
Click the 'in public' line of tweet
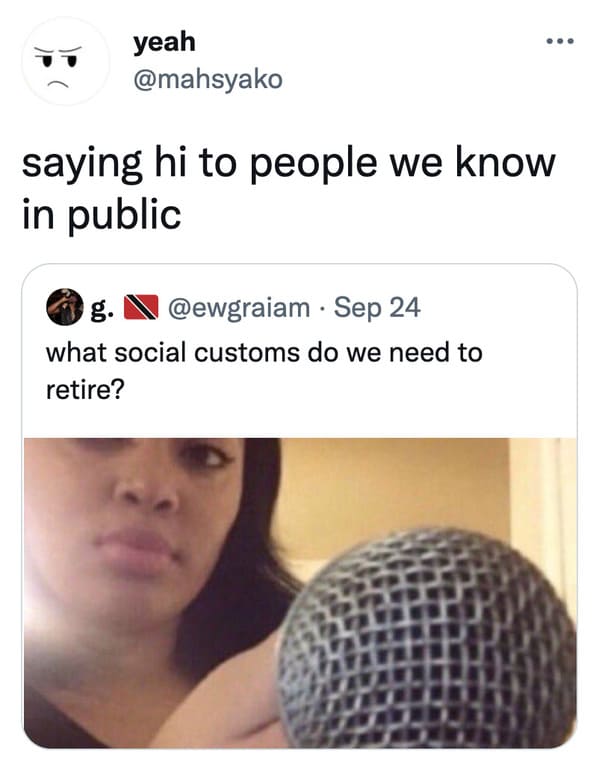pos(102,216)
